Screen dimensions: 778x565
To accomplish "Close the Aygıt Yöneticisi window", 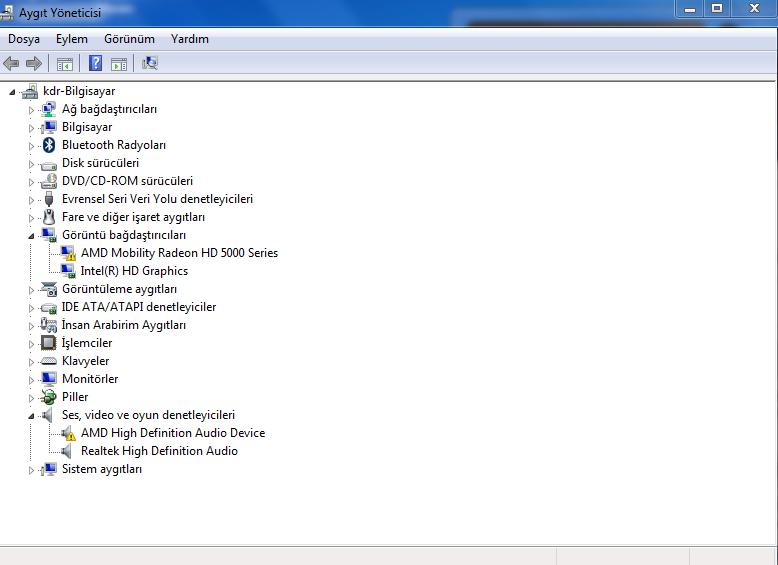I will [754, 8].
